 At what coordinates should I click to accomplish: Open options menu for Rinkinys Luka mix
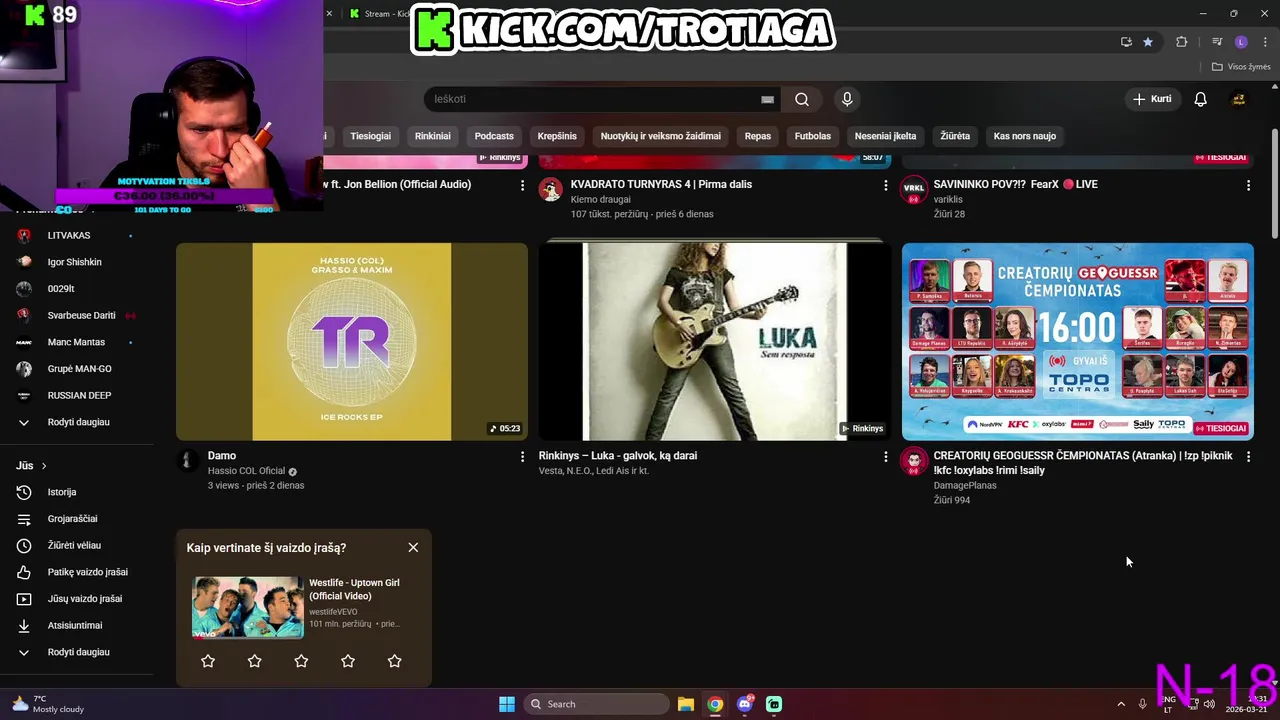coord(885,456)
